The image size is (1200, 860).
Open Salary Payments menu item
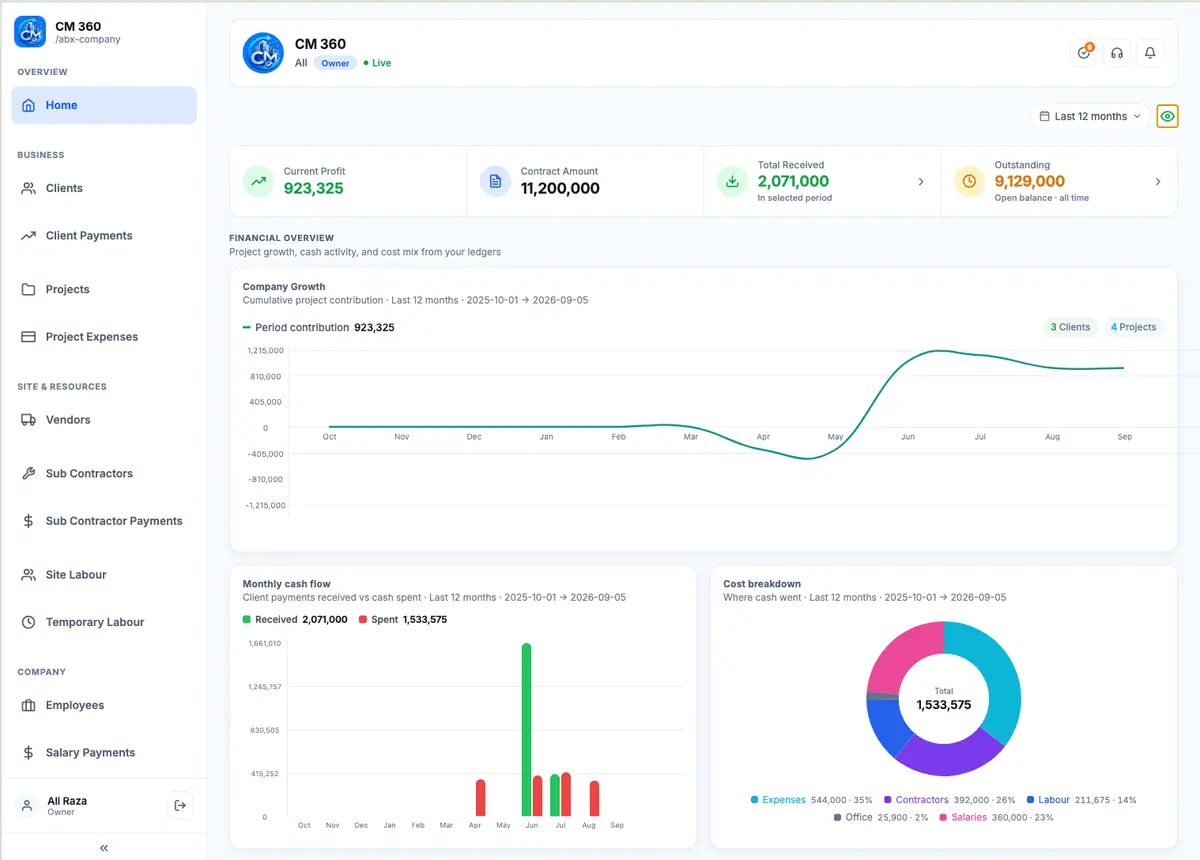(x=104, y=753)
